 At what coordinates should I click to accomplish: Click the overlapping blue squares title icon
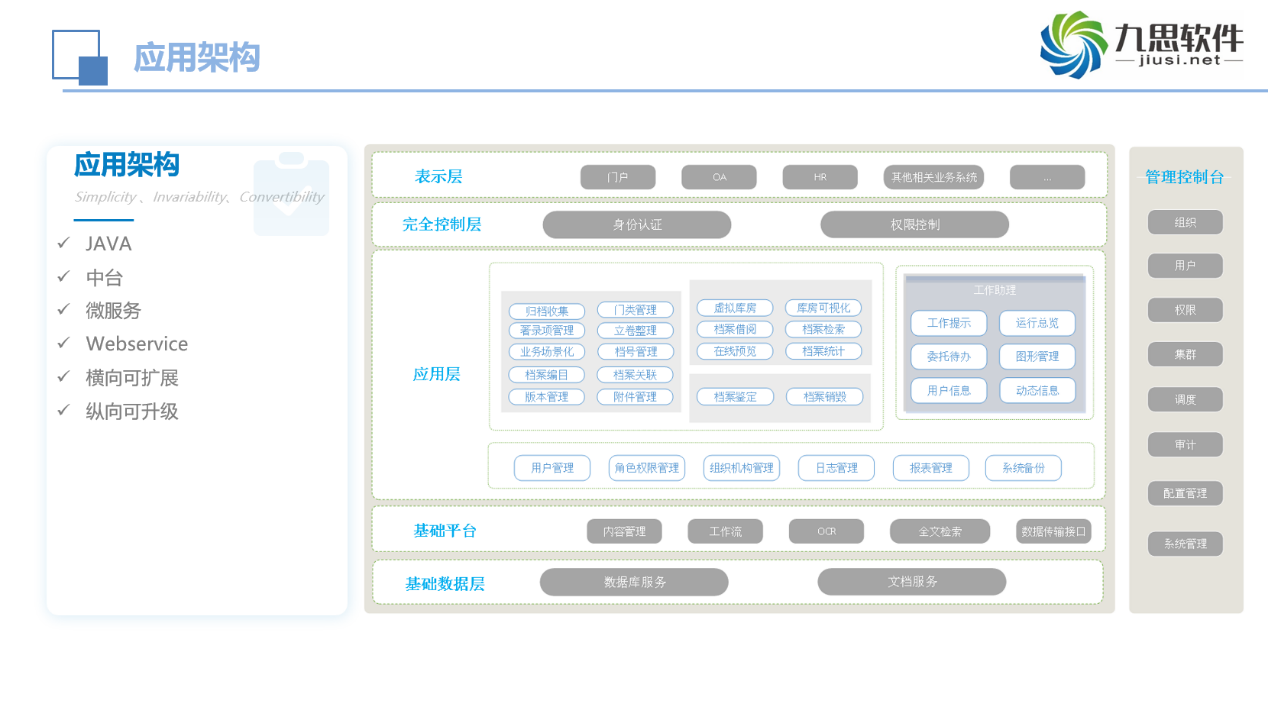[79, 57]
